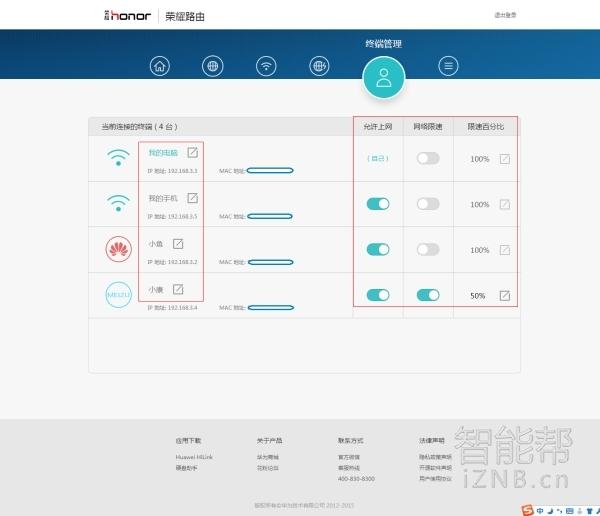Open the 硬盘助手 footer link
This screenshot has height=516, width=600.
pos(186,468)
